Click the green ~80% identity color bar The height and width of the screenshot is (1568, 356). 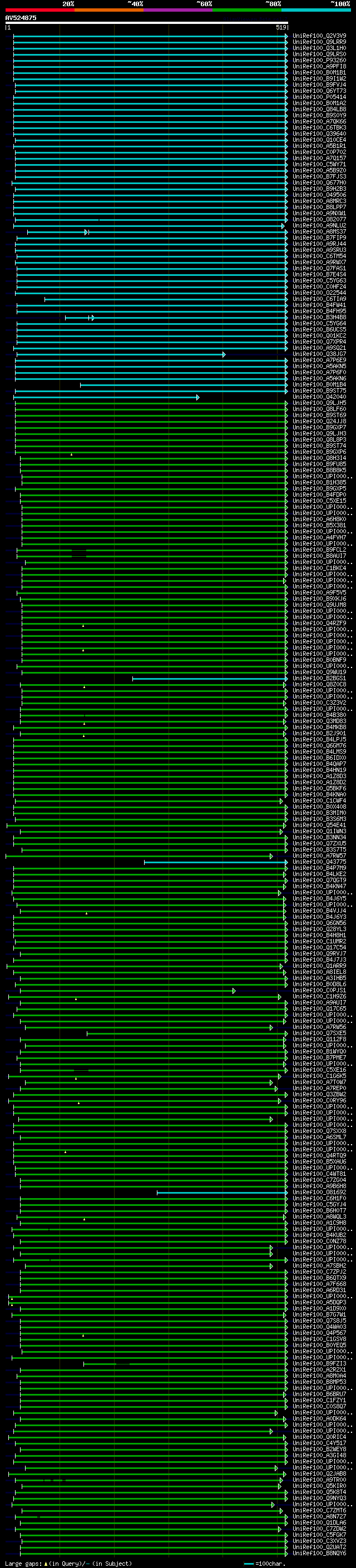tap(247, 10)
